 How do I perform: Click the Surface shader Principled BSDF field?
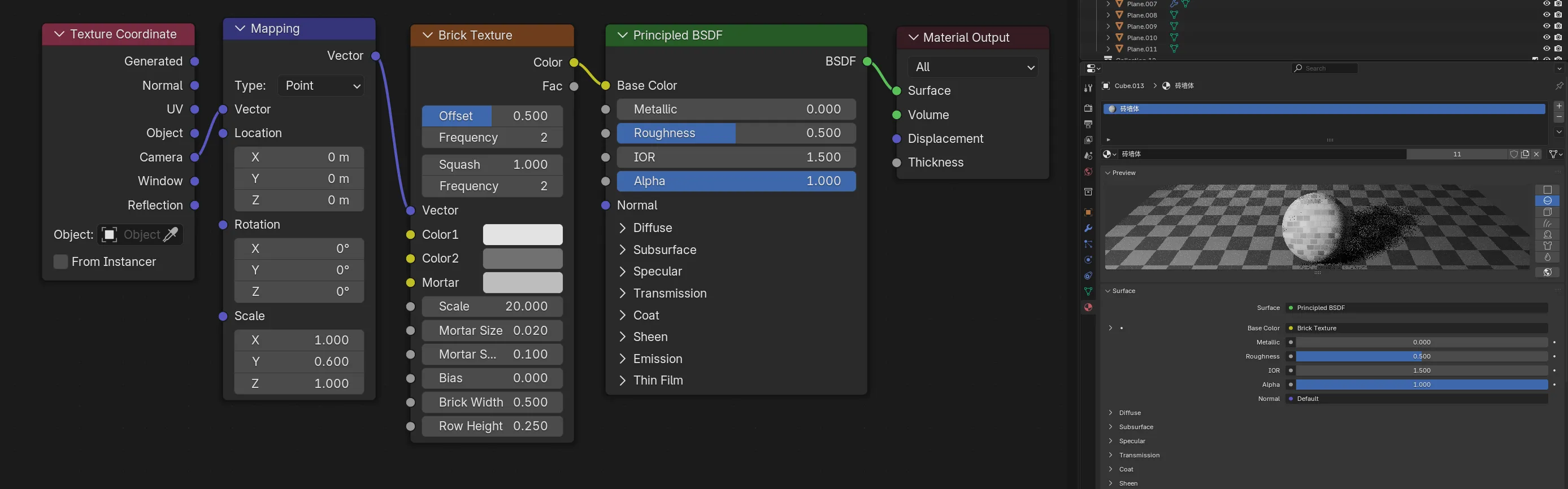[x=1417, y=308]
